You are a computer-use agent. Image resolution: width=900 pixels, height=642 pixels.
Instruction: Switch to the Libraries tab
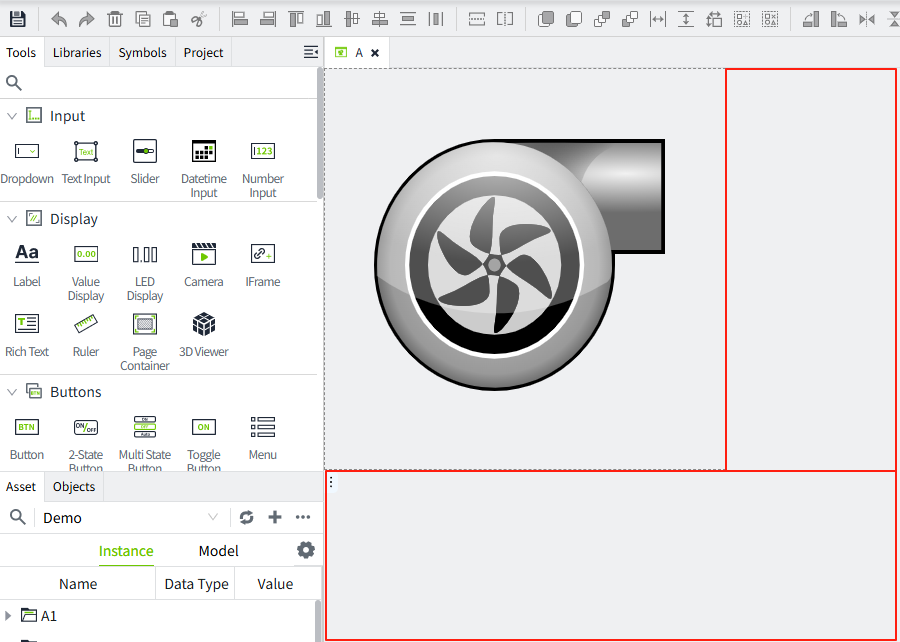click(77, 52)
